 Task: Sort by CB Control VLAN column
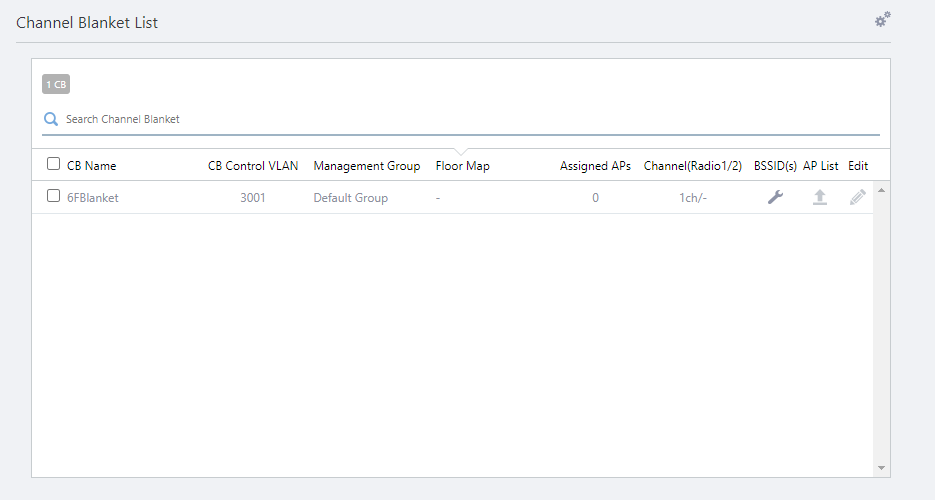point(253,166)
